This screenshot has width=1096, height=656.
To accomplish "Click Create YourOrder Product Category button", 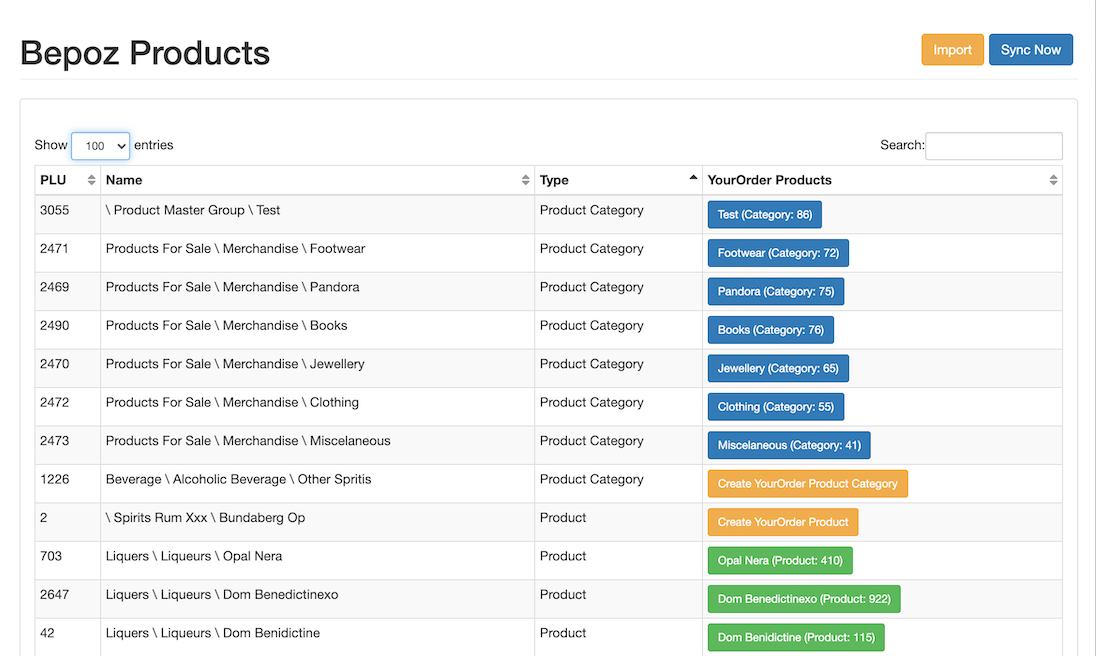I will coord(807,483).
